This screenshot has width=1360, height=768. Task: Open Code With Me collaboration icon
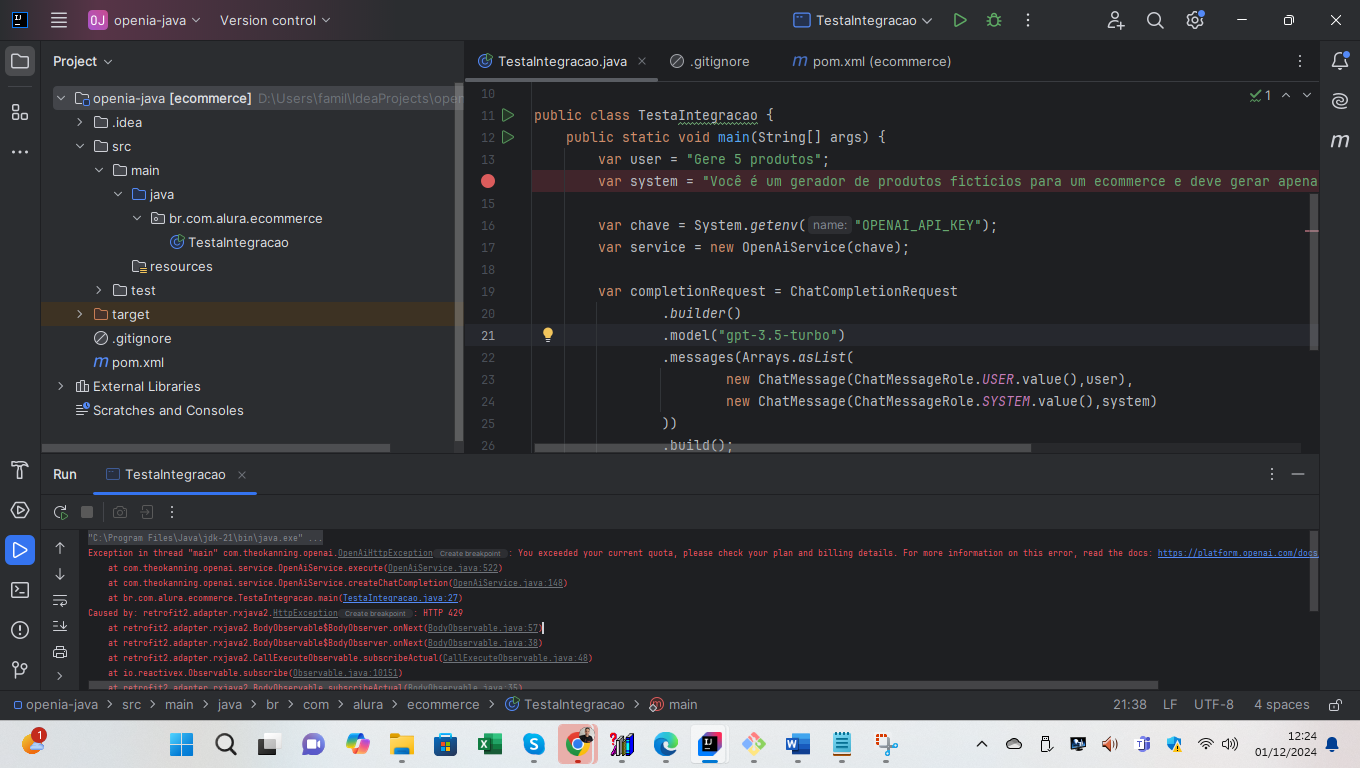point(1116,20)
